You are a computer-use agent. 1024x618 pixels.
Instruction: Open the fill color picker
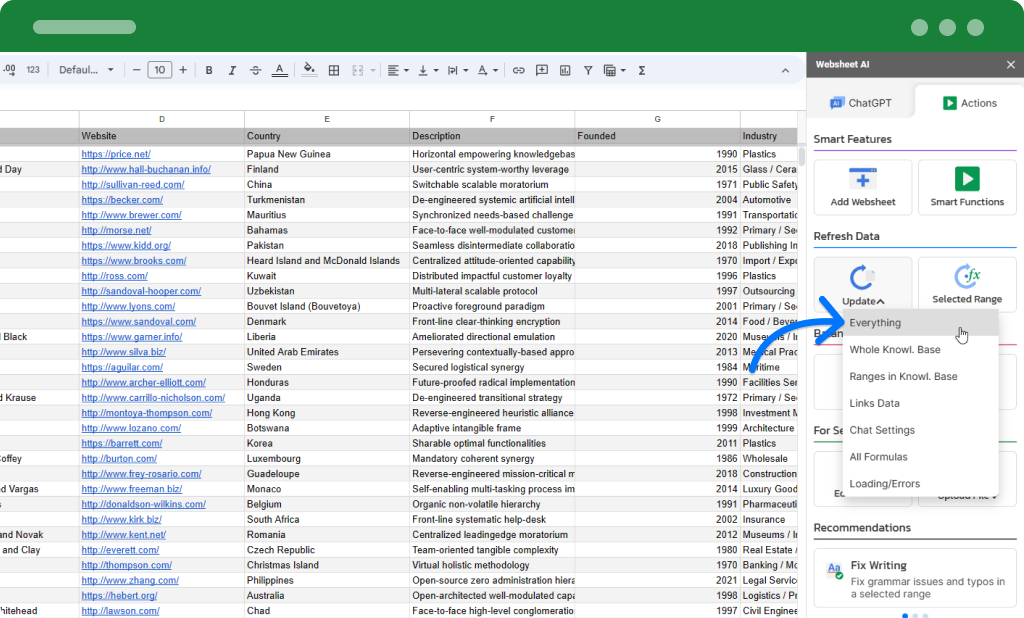coord(309,70)
